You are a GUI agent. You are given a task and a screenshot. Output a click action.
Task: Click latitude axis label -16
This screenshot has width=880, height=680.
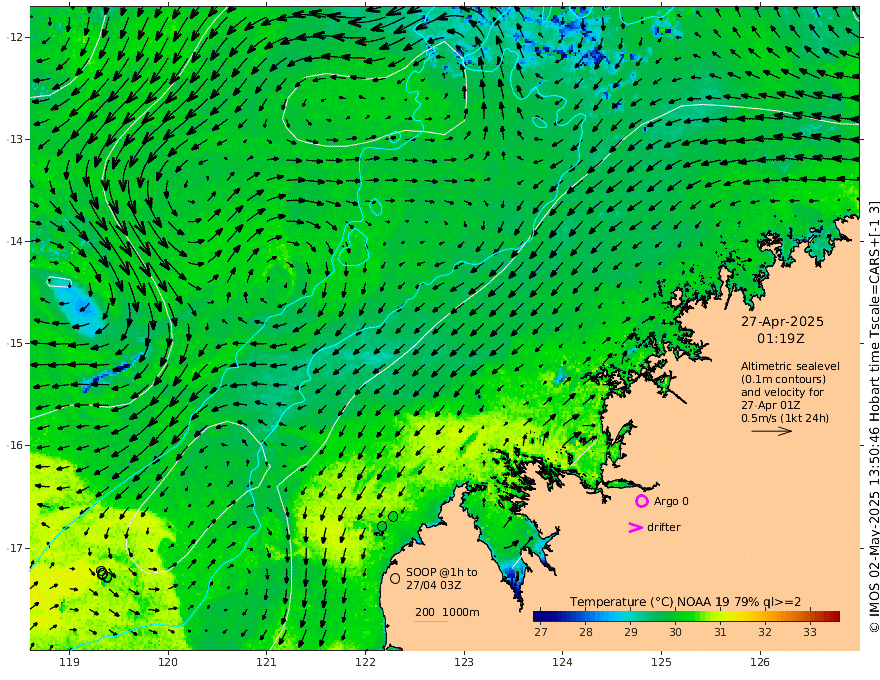click(x=14, y=445)
